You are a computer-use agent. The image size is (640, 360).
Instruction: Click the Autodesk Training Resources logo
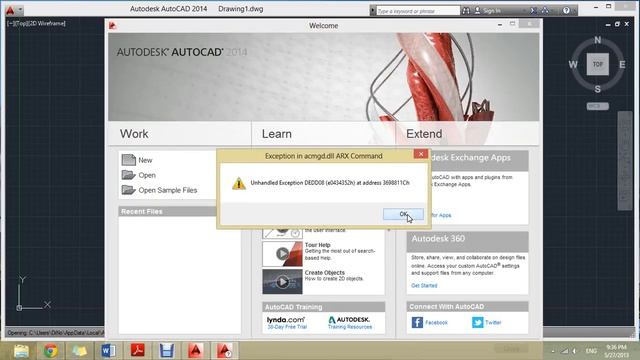[349, 320]
